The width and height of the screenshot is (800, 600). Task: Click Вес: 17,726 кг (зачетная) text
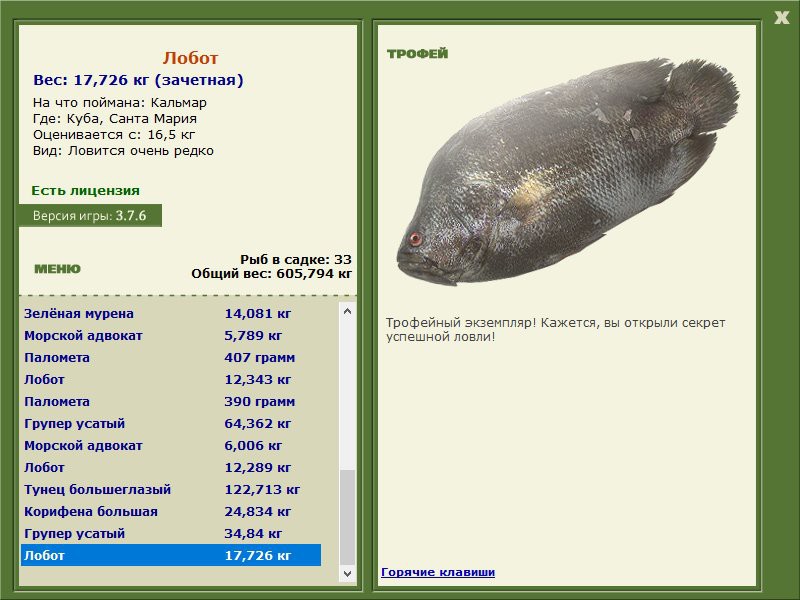click(x=138, y=80)
